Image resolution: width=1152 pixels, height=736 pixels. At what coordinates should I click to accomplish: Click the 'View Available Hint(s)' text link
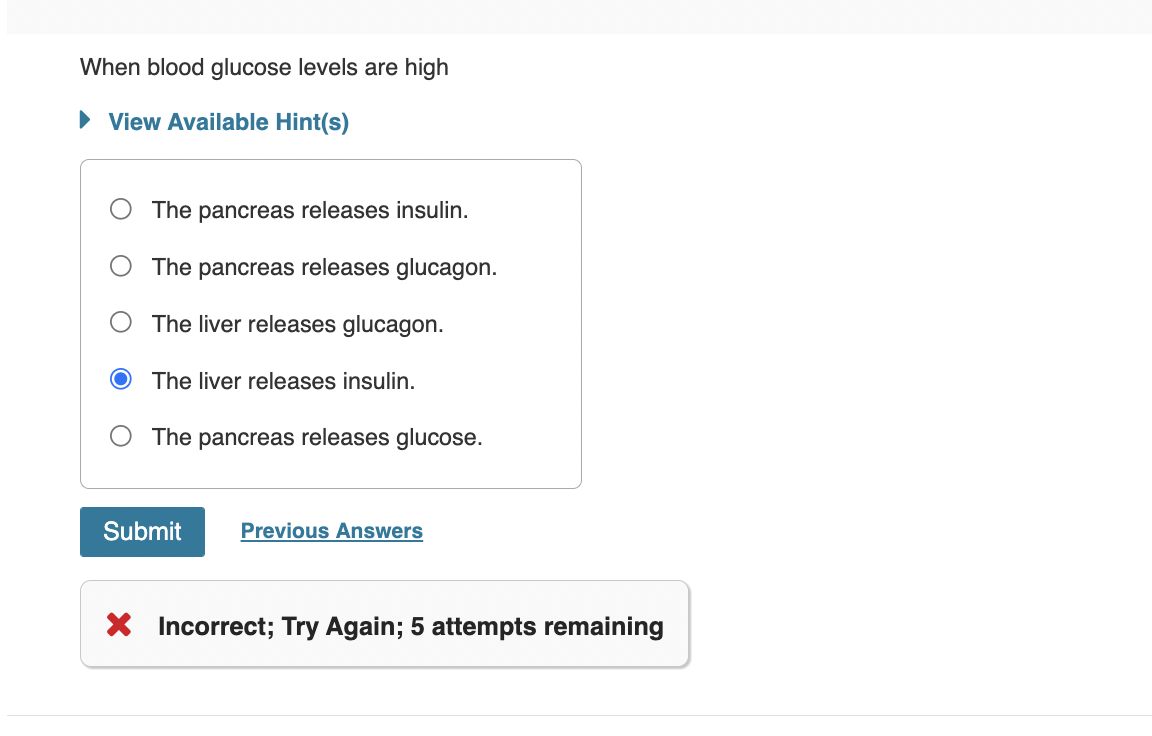coord(228,121)
